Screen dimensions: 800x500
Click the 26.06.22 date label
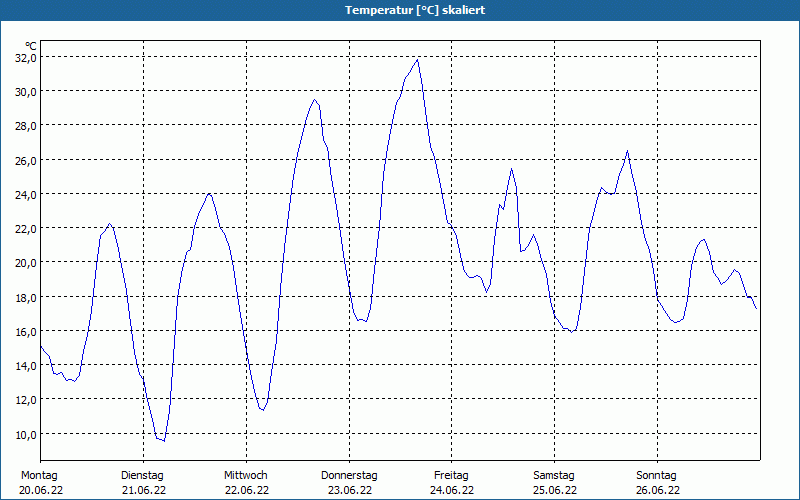[657, 490]
